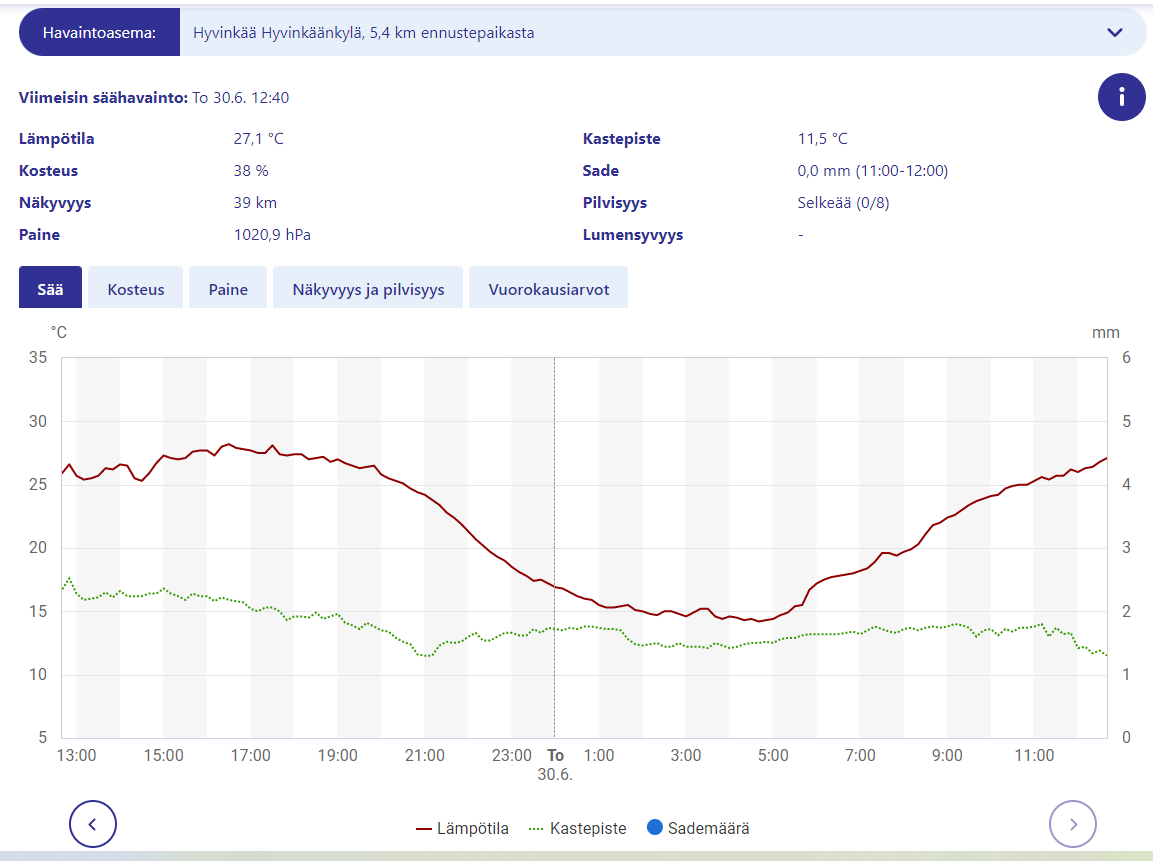Viewport: 1153px width, 861px height.
Task: Switch to the Kosteus tab
Action: tap(136, 290)
